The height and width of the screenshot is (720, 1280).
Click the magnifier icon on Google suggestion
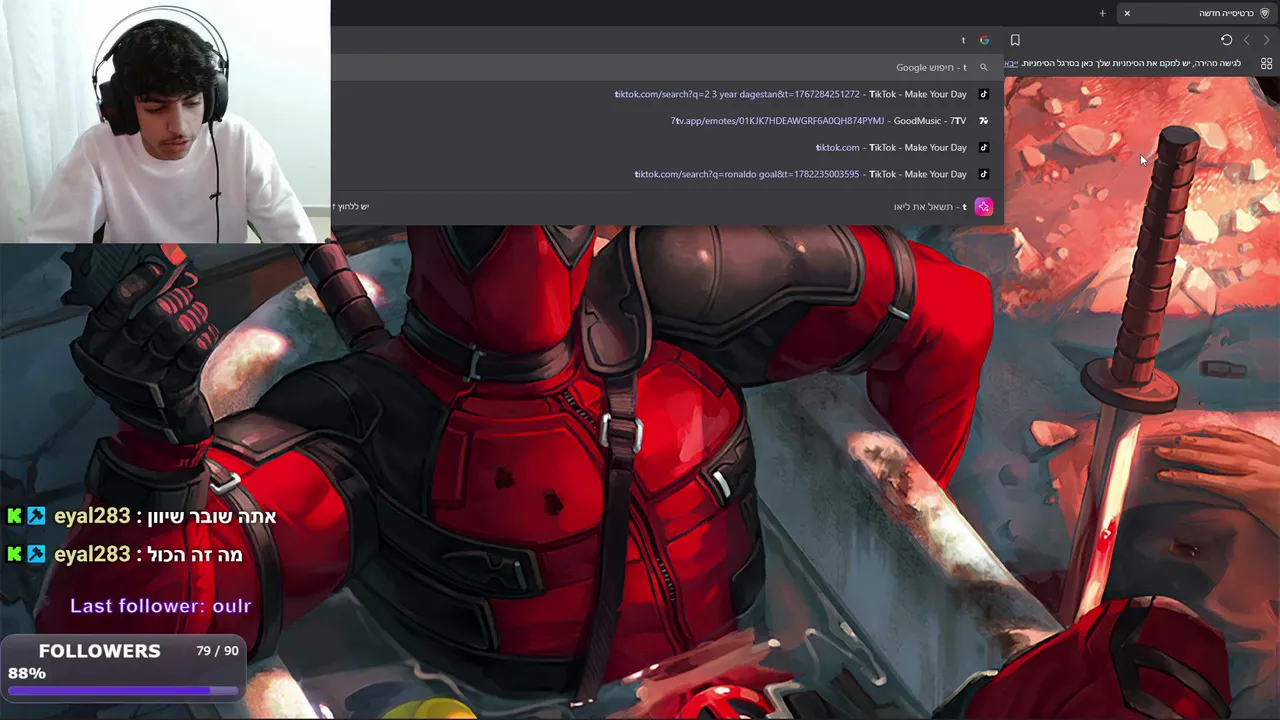tap(984, 67)
